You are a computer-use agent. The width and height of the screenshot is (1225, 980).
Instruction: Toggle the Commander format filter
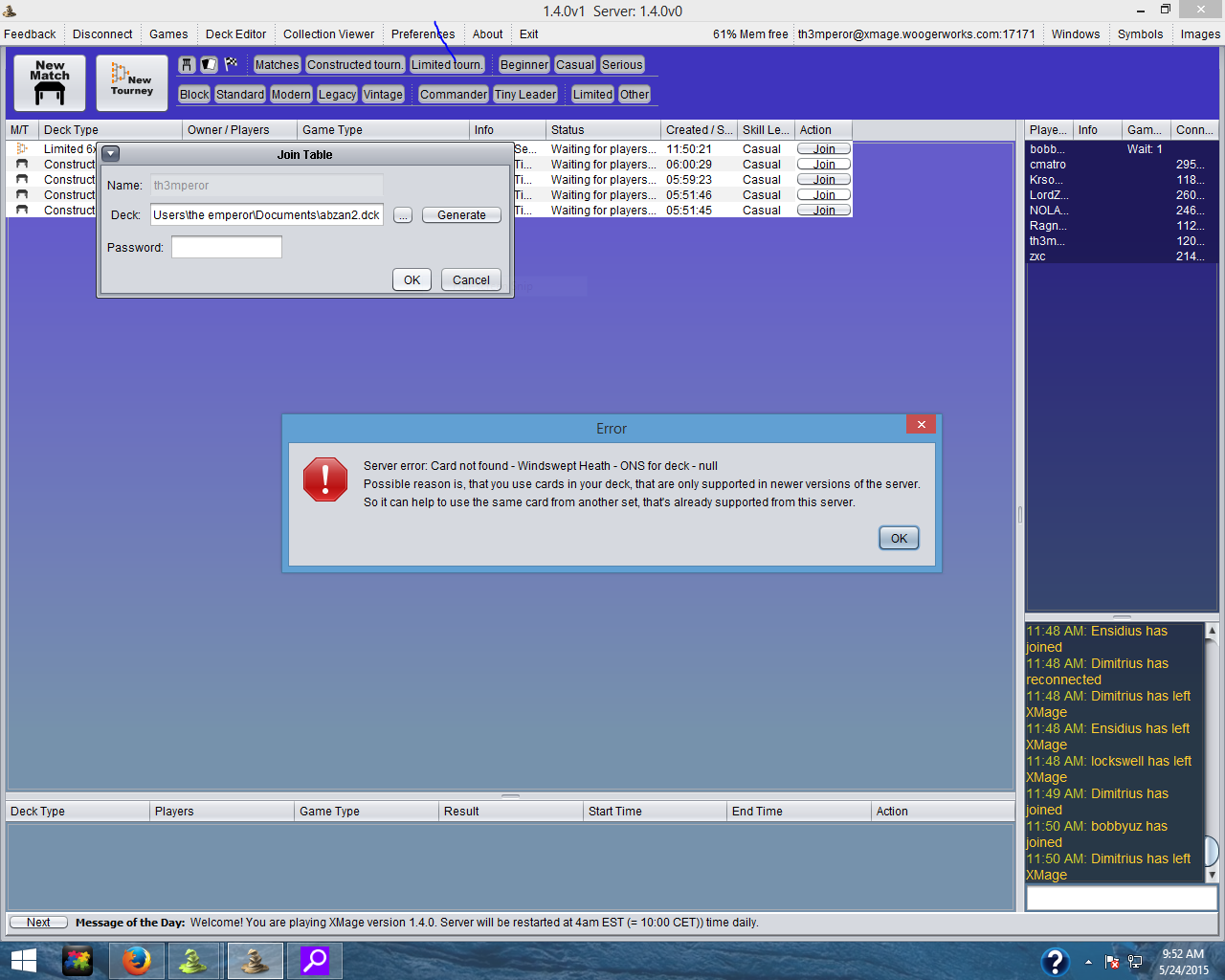(454, 95)
